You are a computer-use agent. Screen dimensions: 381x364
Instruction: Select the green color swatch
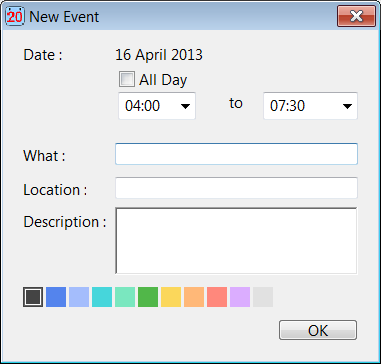pyautogui.click(x=148, y=297)
